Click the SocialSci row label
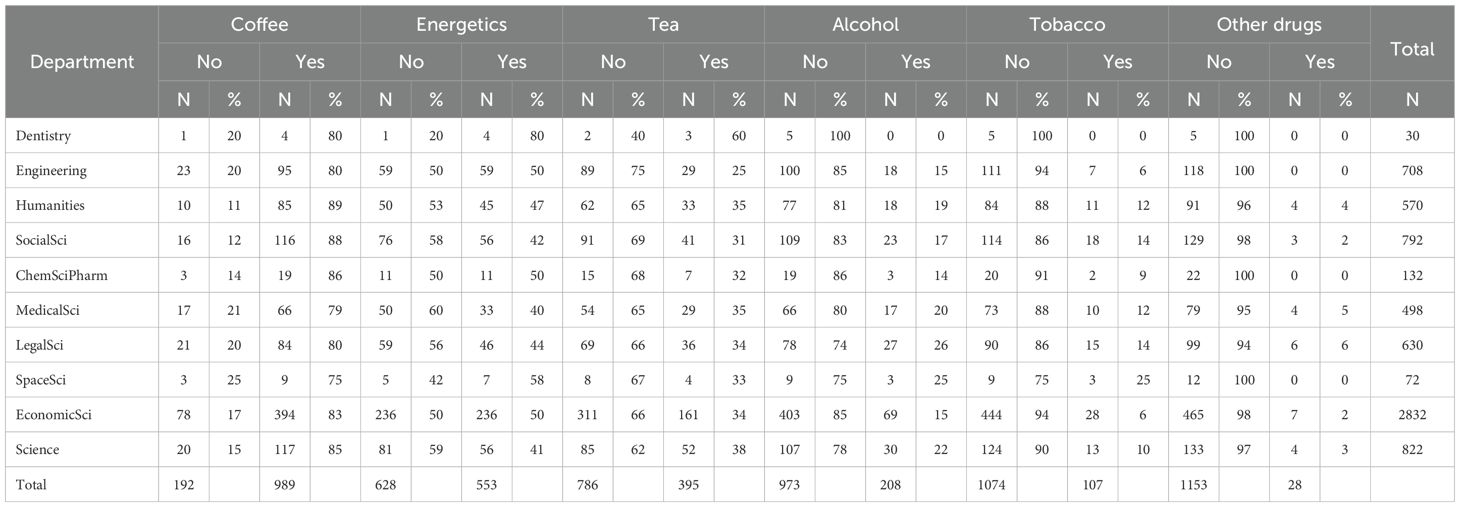Image resolution: width=1460 pixels, height=507 pixels. [x=40, y=240]
